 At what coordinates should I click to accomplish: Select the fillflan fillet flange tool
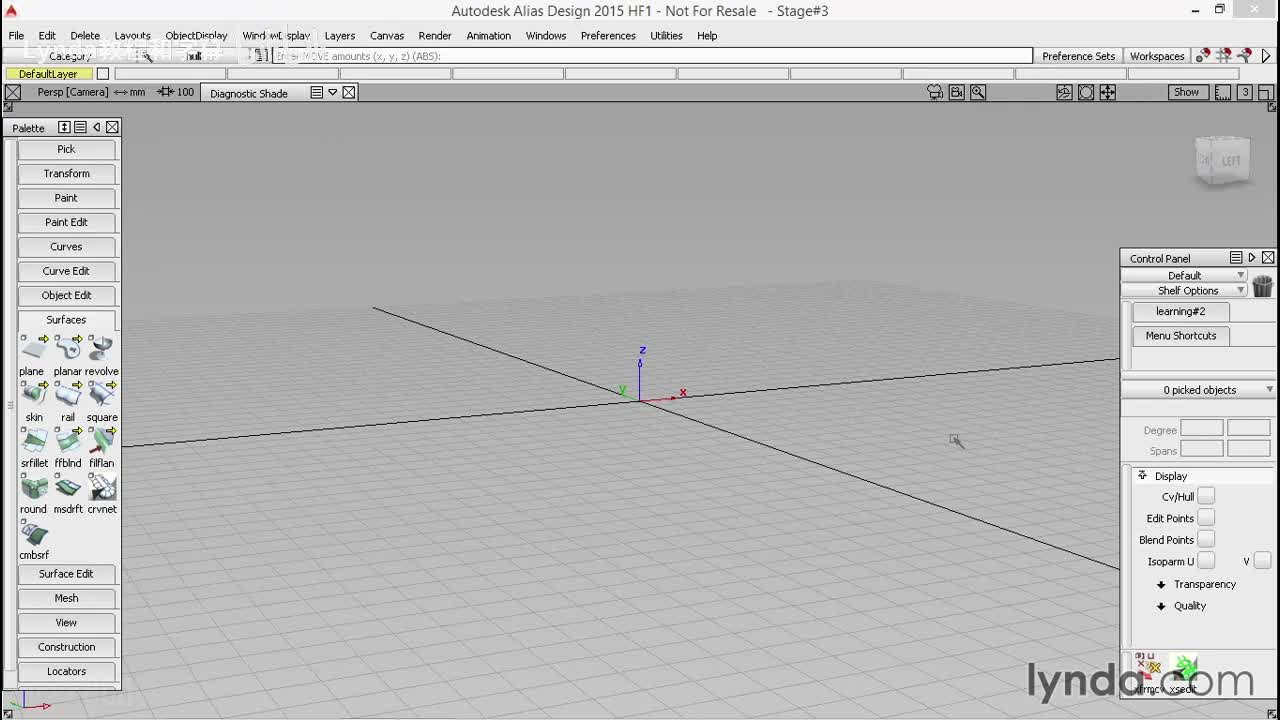click(101, 440)
